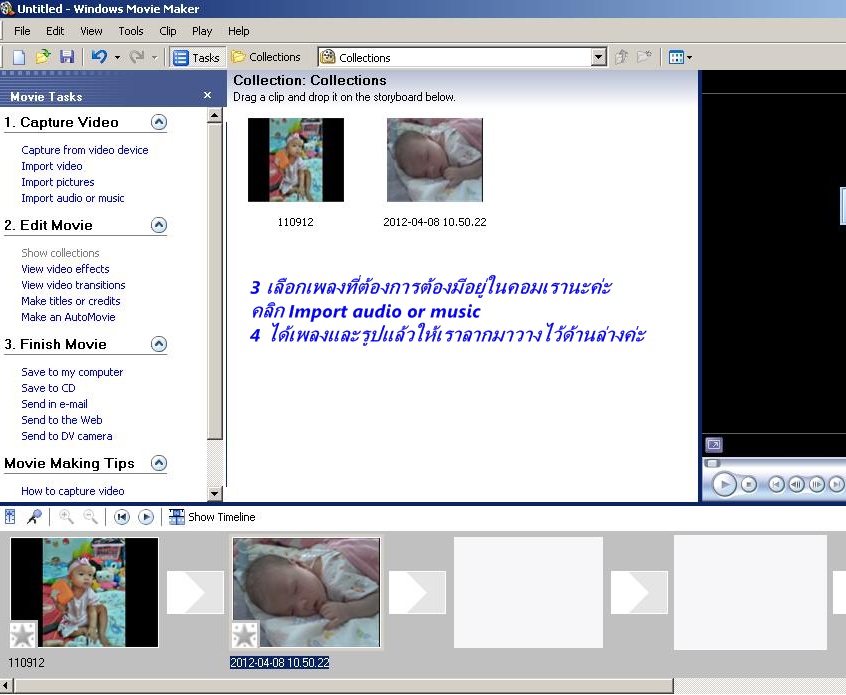
Task: Click the Send in e-mail link
Action: [x=54, y=404]
